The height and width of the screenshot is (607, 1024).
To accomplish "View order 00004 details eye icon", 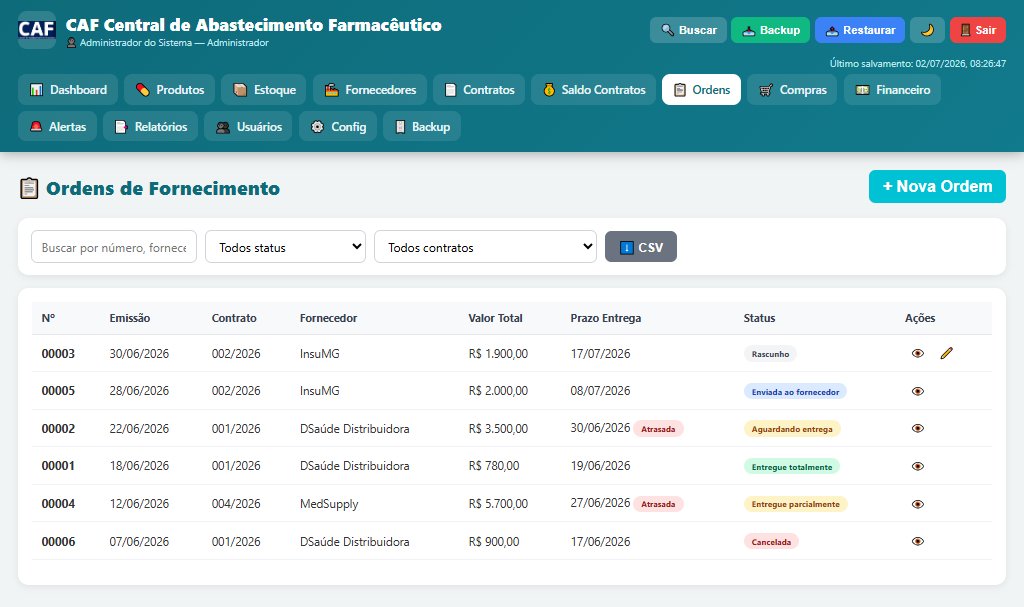I will click(x=918, y=504).
